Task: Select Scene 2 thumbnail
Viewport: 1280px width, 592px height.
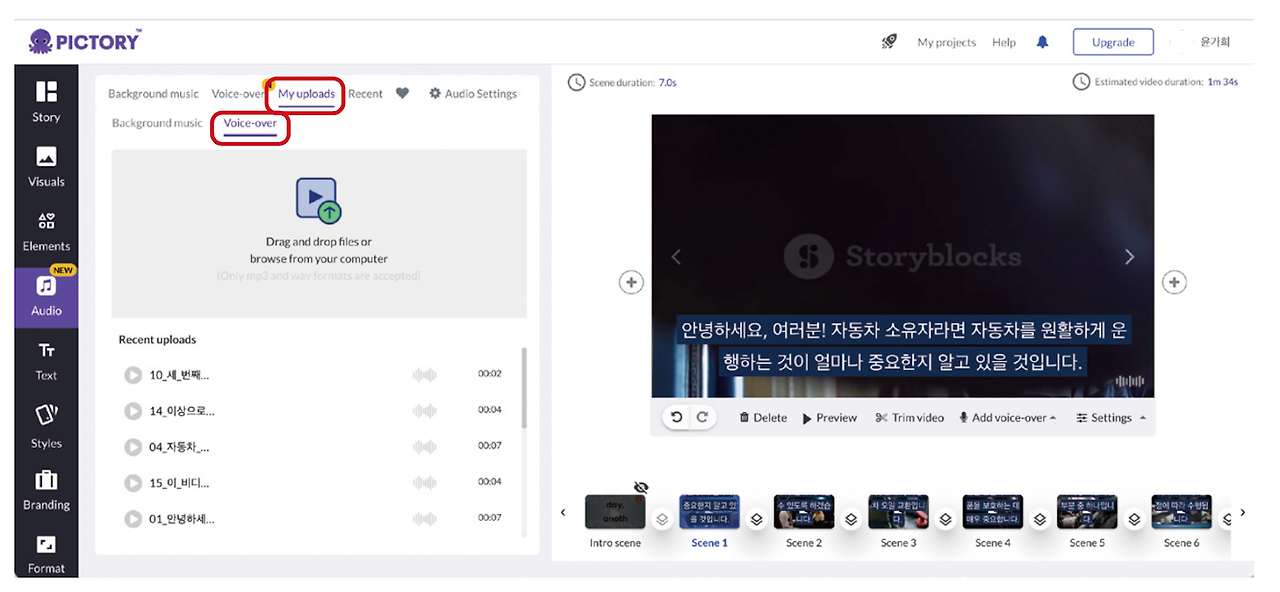Action: 804,512
